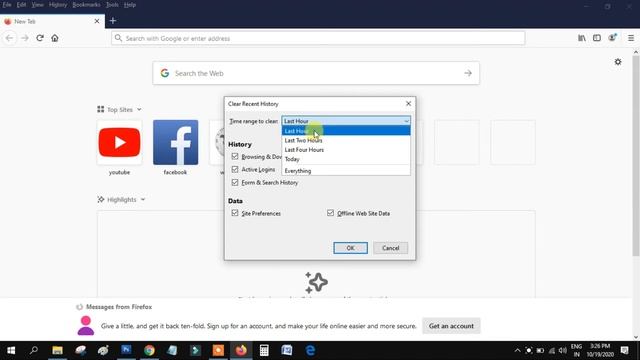
Task: Choose Last Four Hours option
Action: click(346, 150)
